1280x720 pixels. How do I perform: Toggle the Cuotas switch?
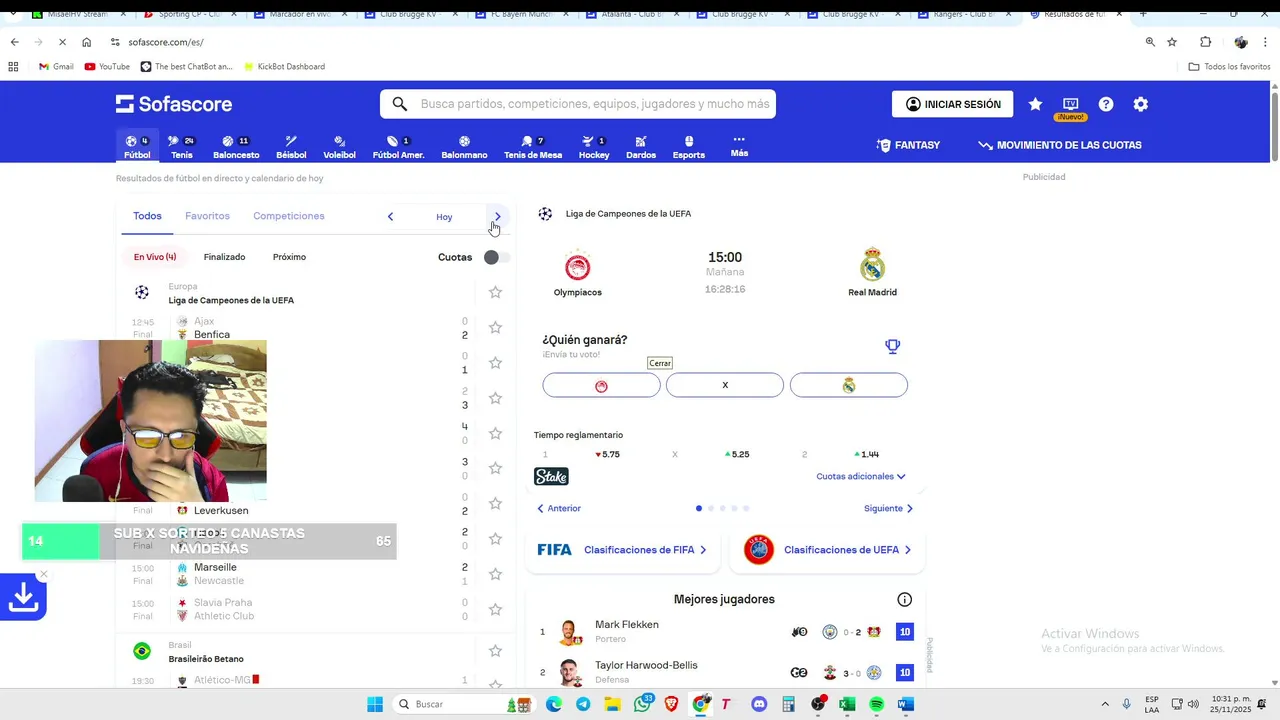pyautogui.click(x=497, y=257)
